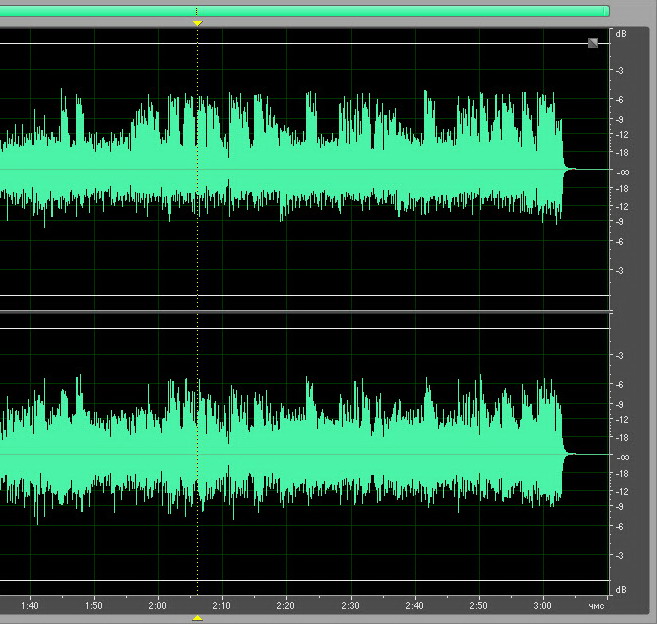Click the 2:30 mark on the time ruler
657x624 pixels.
(x=350, y=605)
